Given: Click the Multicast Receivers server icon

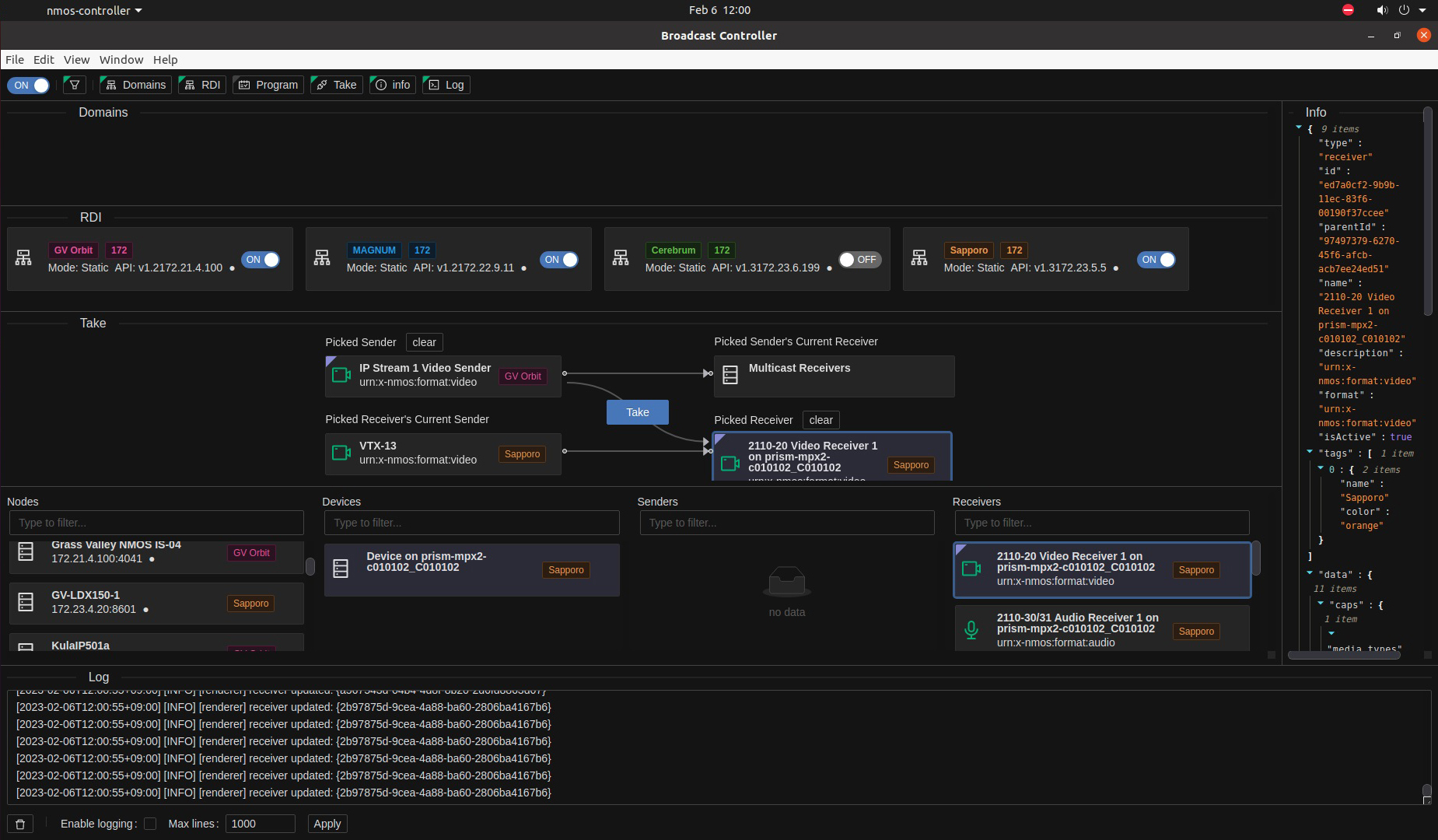Looking at the screenshot, I should point(730,375).
